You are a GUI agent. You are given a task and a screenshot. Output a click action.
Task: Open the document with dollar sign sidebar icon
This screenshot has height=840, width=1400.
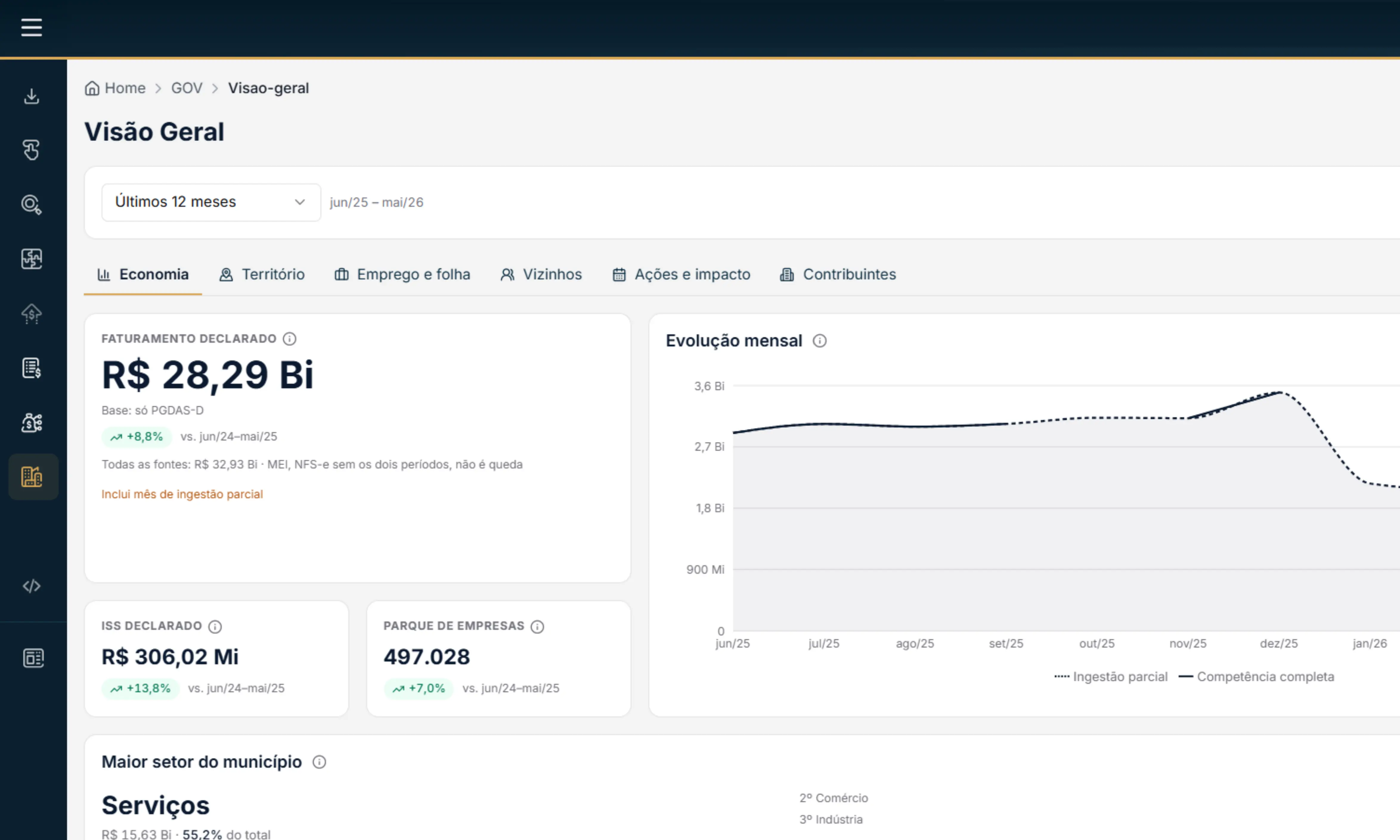(32, 368)
